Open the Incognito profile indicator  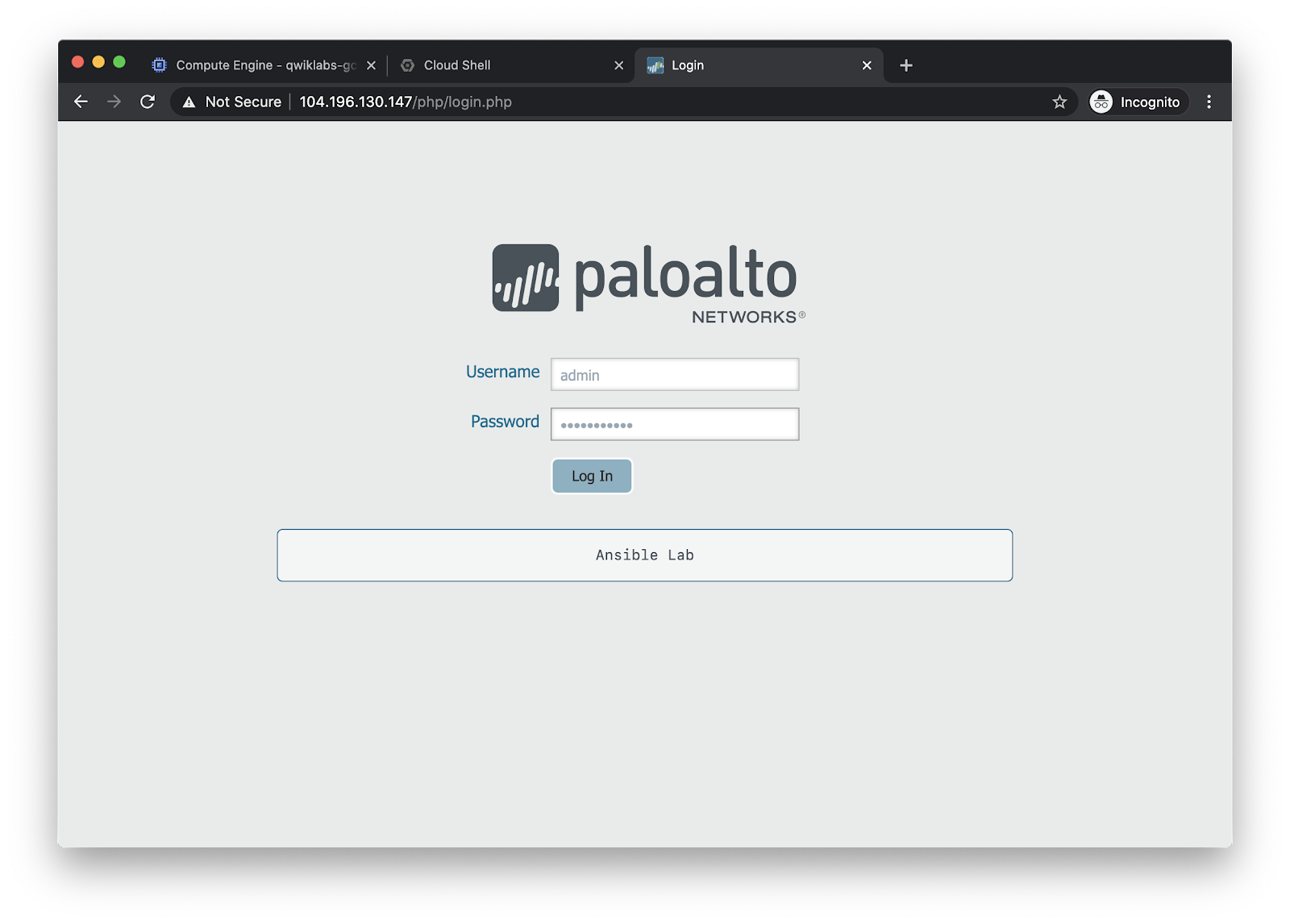(x=1138, y=102)
